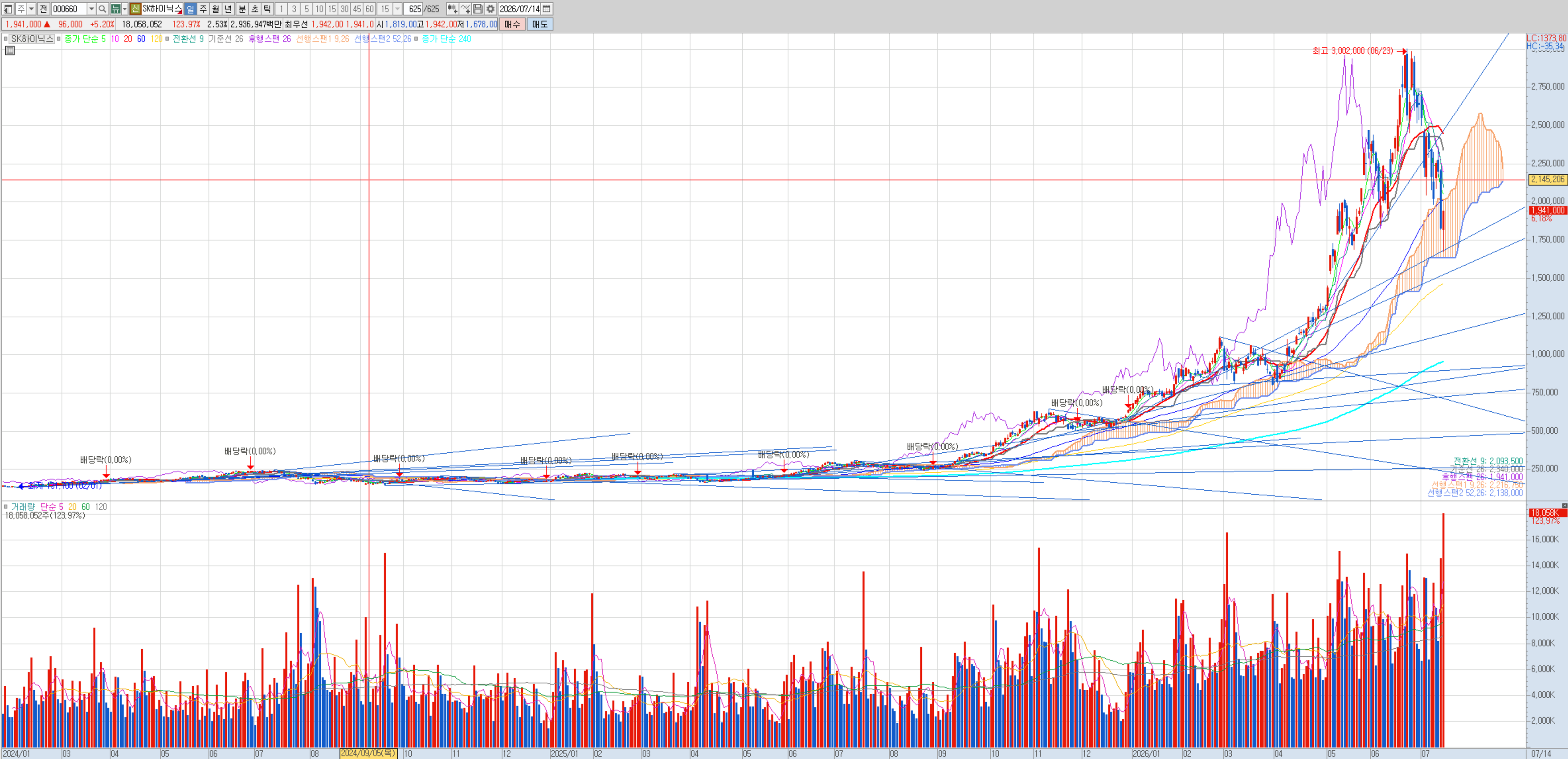Open the line drawing add tool
The image size is (1568, 759).
[466, 9]
